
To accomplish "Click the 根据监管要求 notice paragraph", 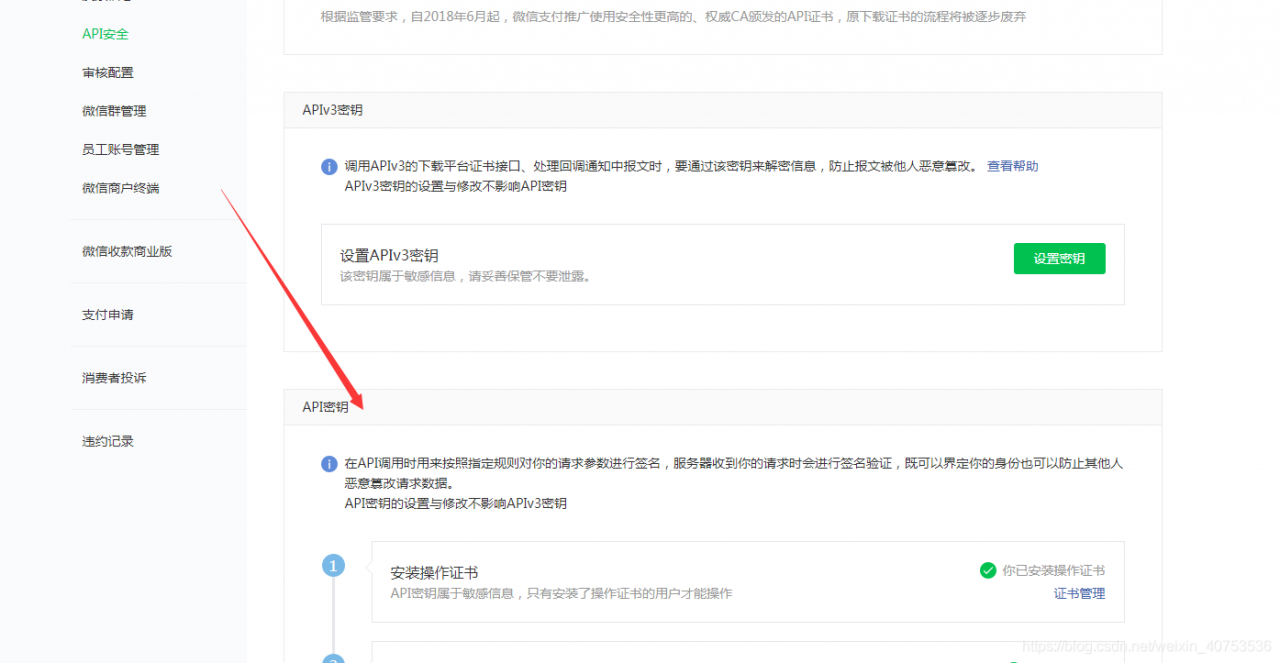I will click(673, 17).
